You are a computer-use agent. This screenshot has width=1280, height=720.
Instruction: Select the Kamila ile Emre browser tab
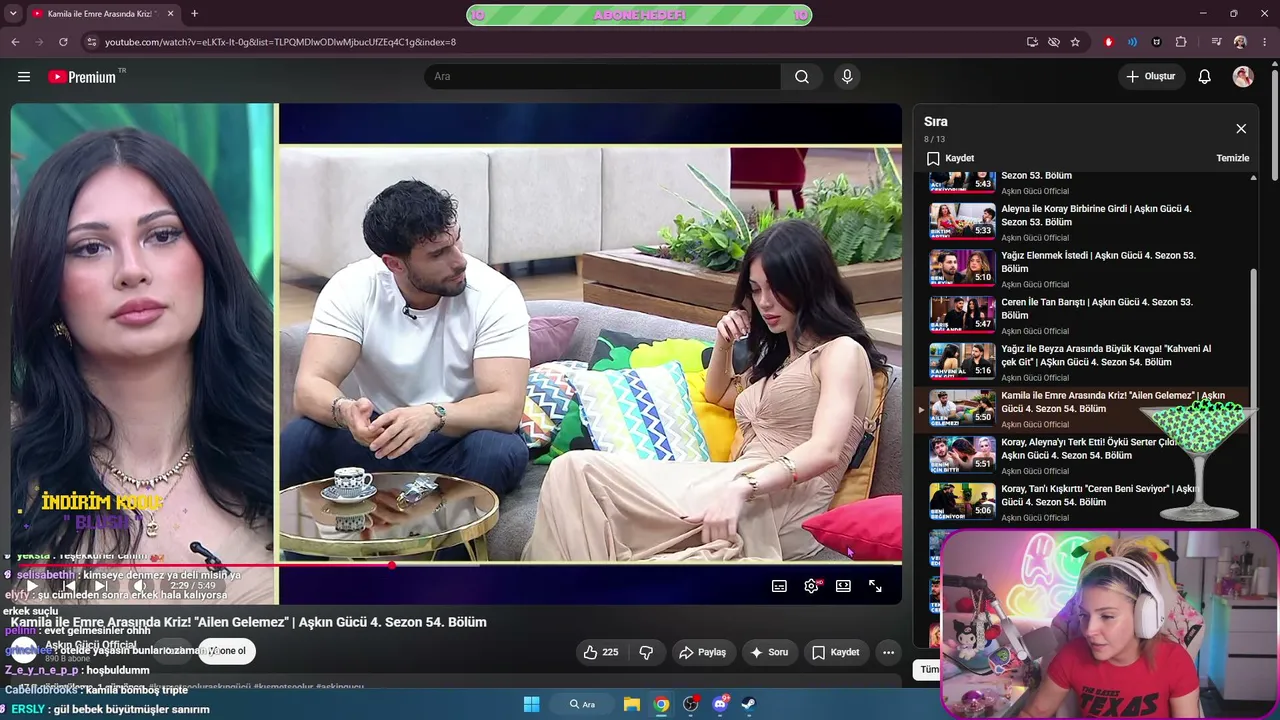click(x=102, y=14)
